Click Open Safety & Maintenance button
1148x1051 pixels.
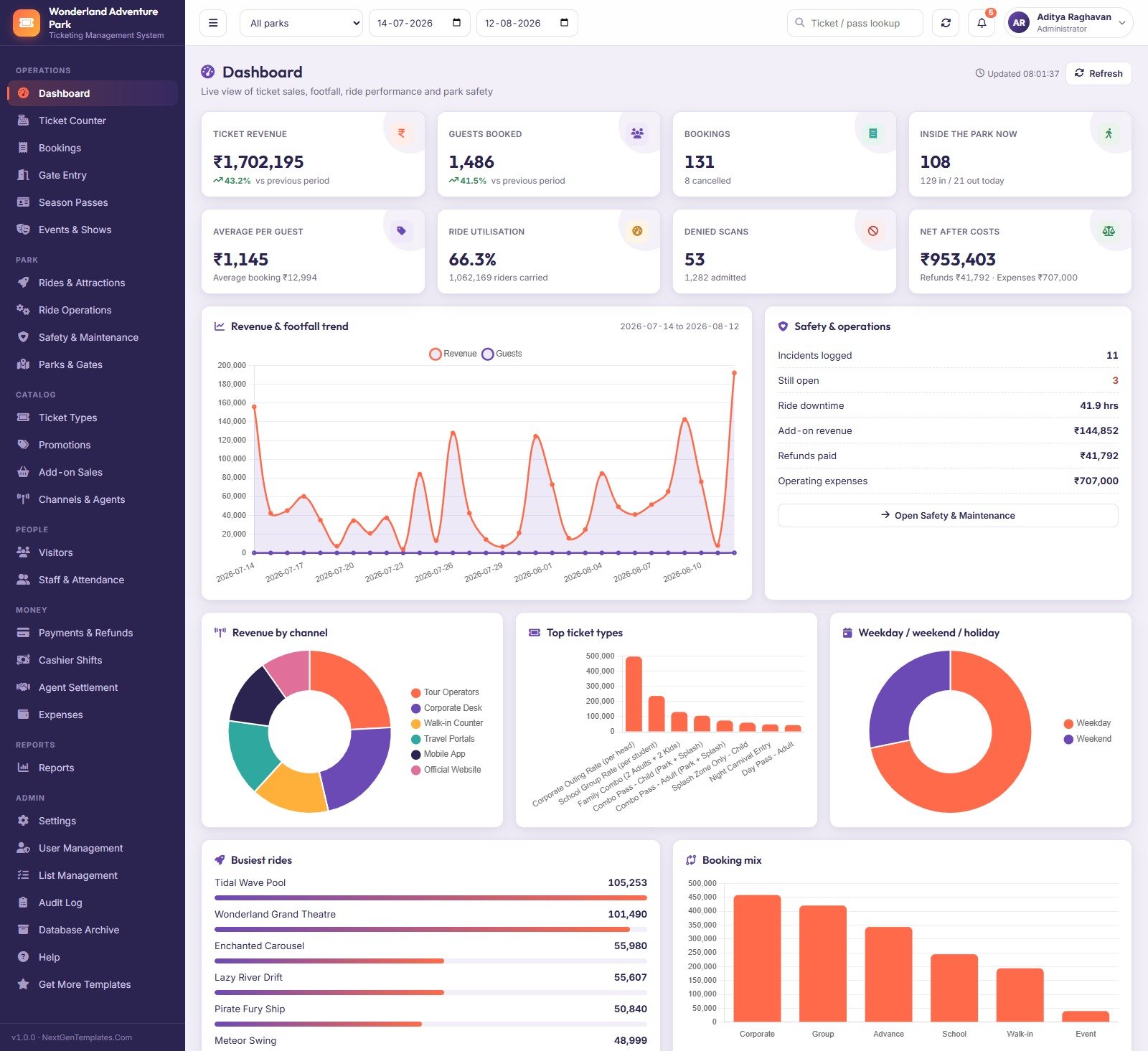coord(948,515)
